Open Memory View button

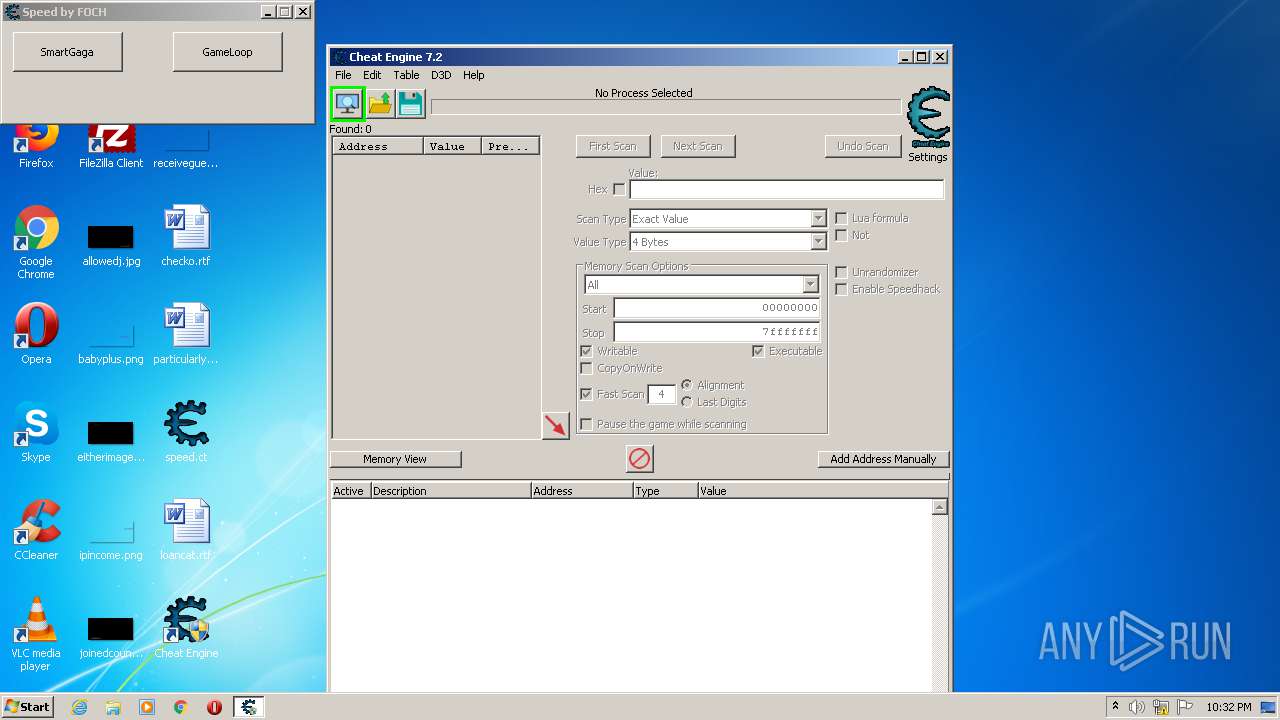(395, 459)
